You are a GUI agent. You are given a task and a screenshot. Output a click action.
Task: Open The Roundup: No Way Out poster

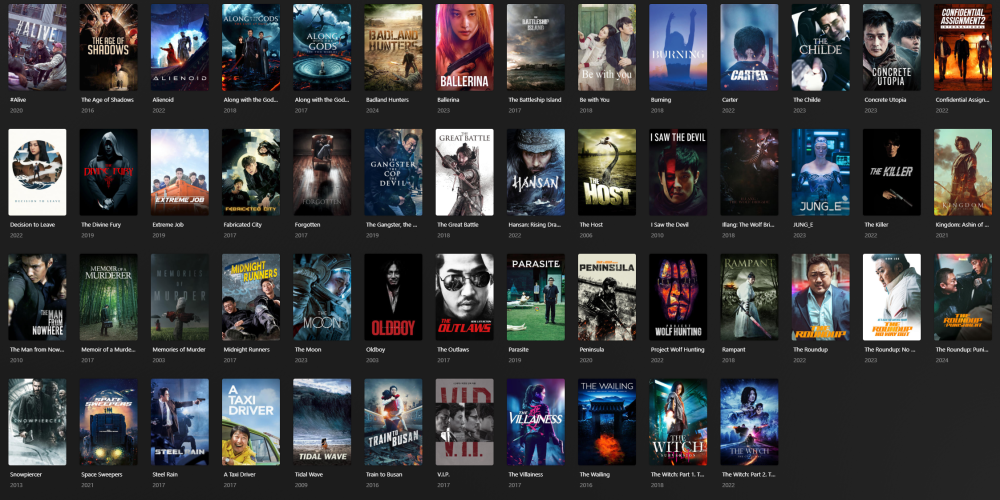[x=892, y=297]
